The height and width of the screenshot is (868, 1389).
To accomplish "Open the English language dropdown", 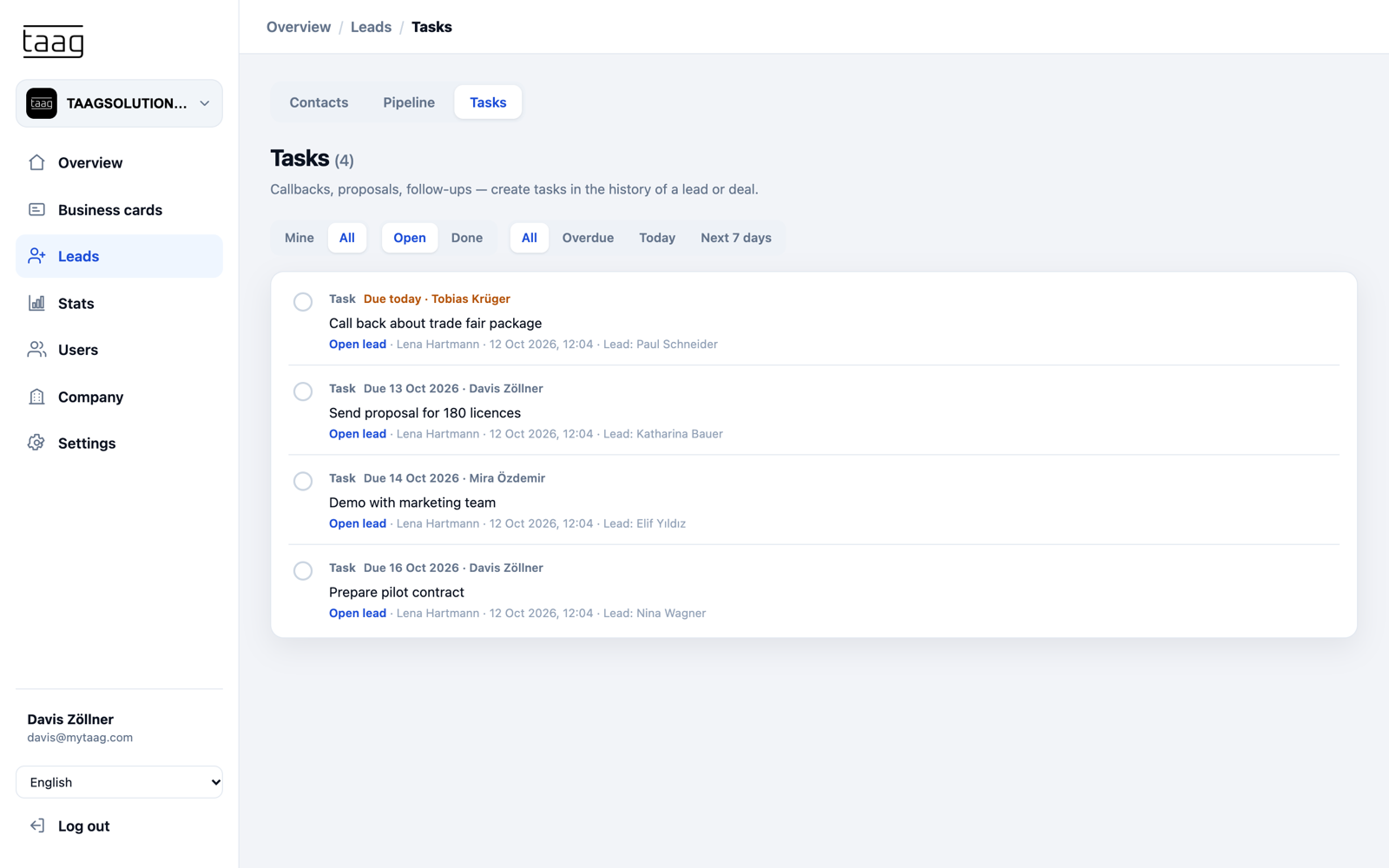I will click(119, 782).
